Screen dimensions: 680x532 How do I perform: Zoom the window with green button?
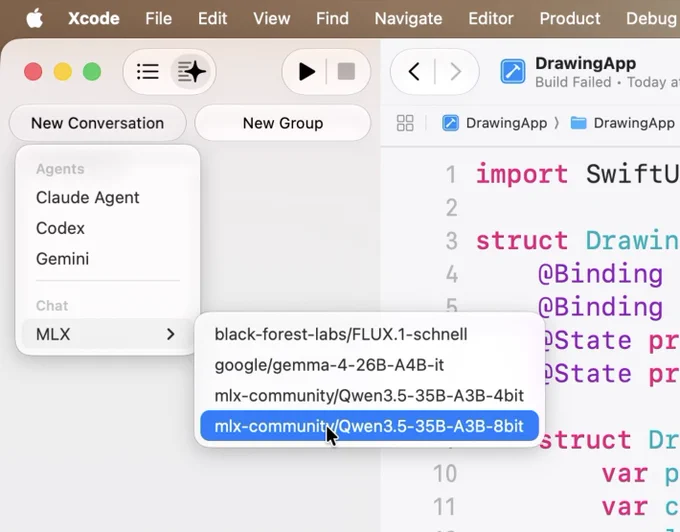(x=92, y=72)
